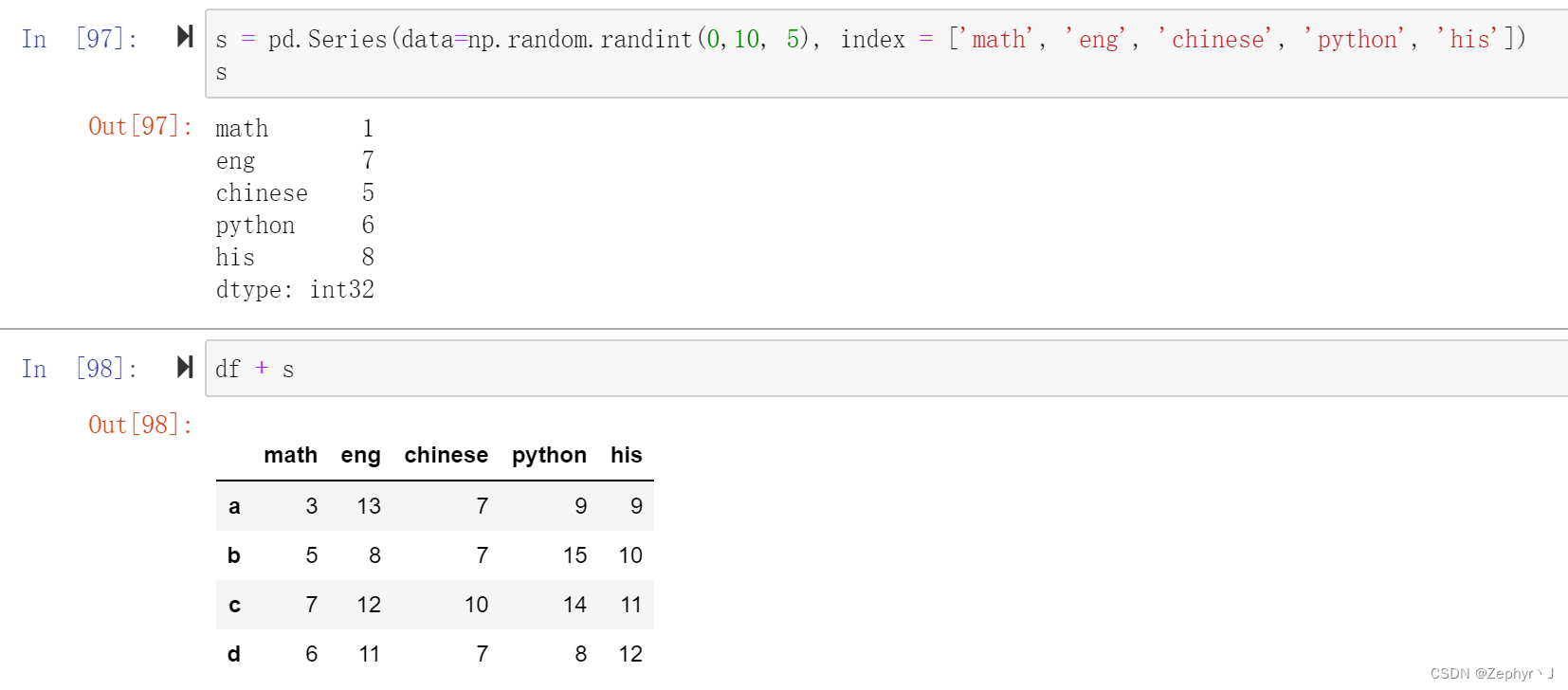Click the Out[97] output prompt
The height and width of the screenshot is (690, 1568).
[140, 126]
